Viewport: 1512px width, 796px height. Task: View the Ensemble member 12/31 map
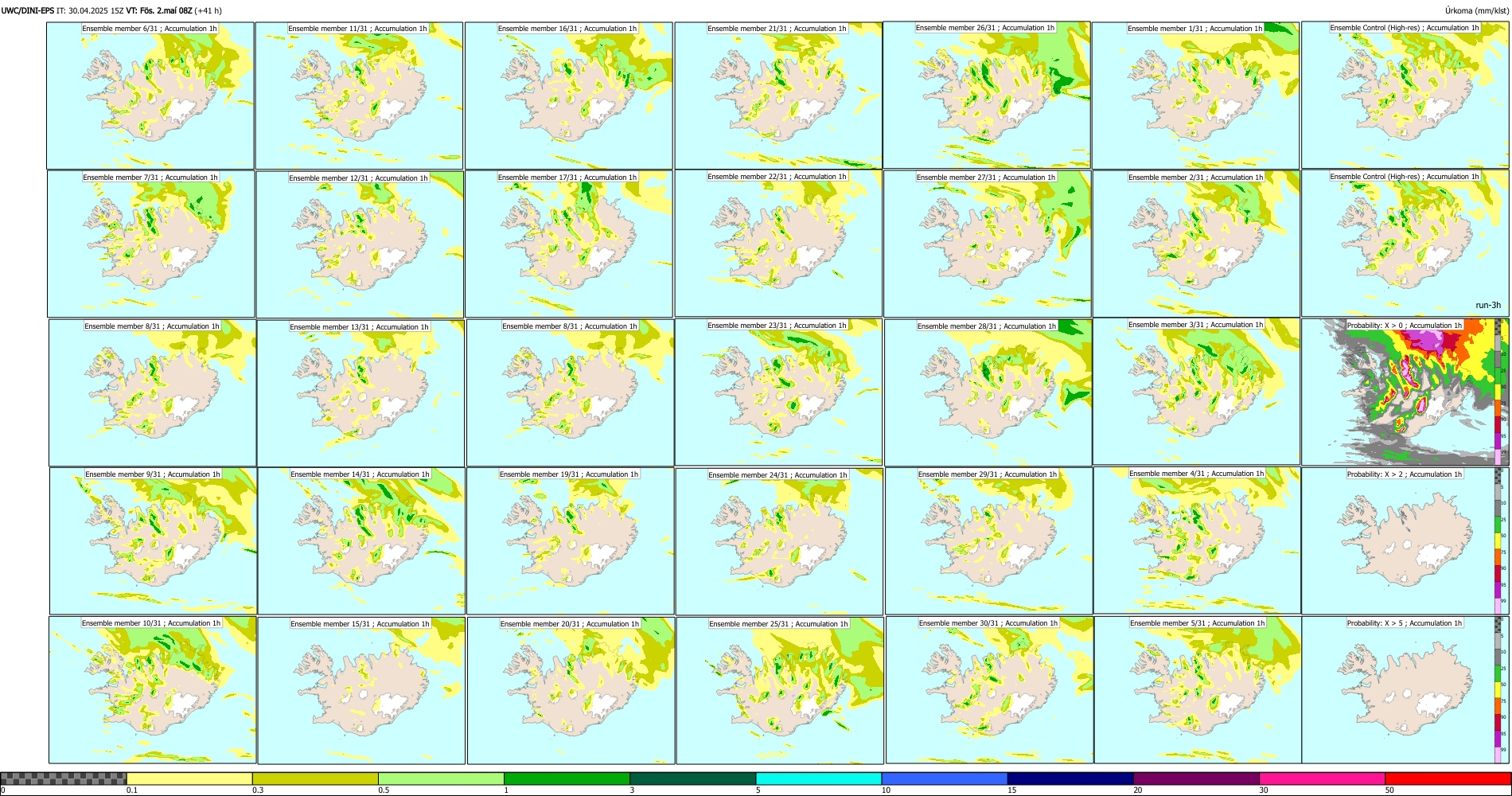pos(360,244)
